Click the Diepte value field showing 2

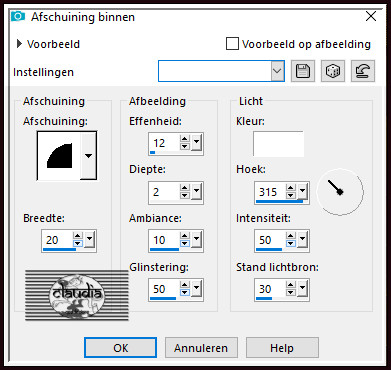tap(165, 192)
